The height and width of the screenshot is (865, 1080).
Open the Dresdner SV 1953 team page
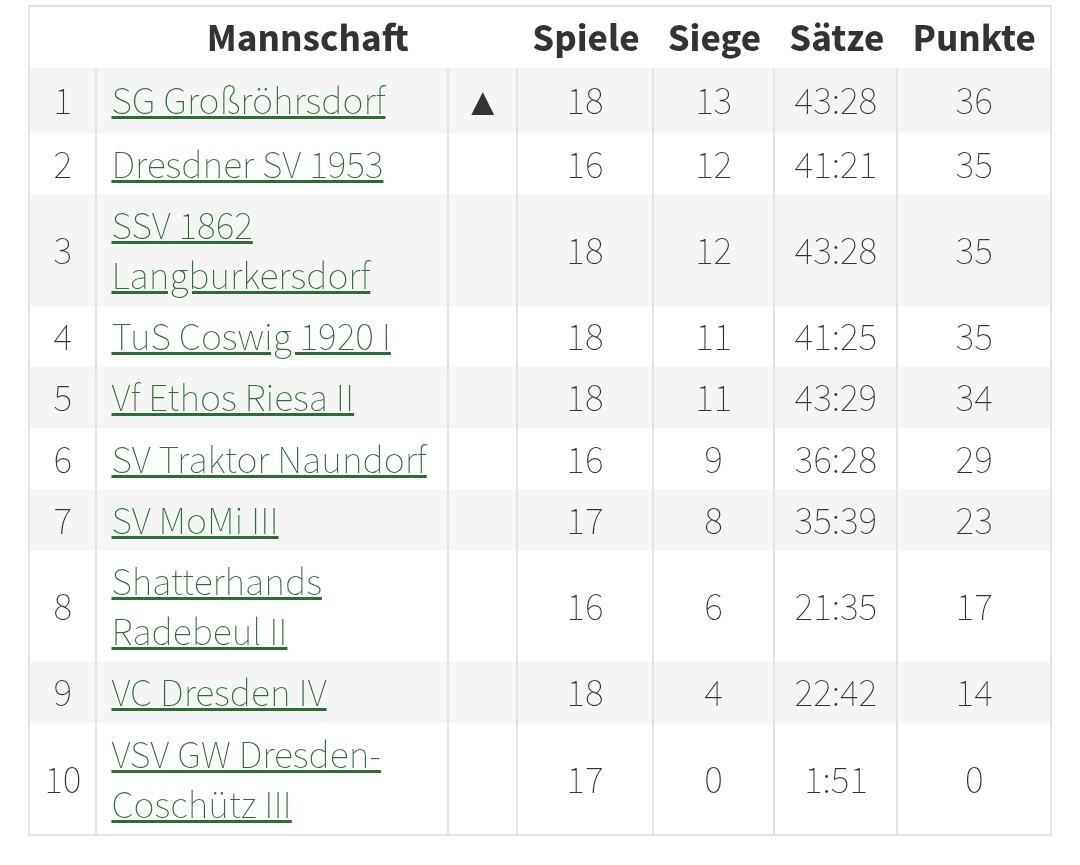(x=247, y=165)
